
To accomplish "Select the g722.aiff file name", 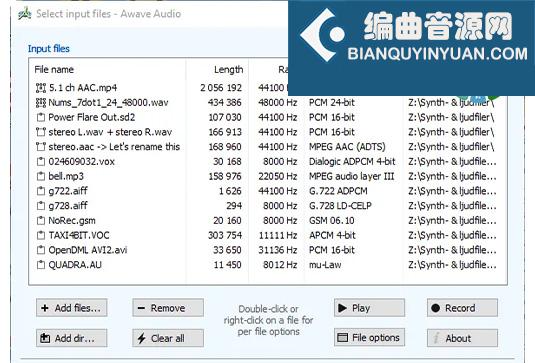I will (x=68, y=191).
